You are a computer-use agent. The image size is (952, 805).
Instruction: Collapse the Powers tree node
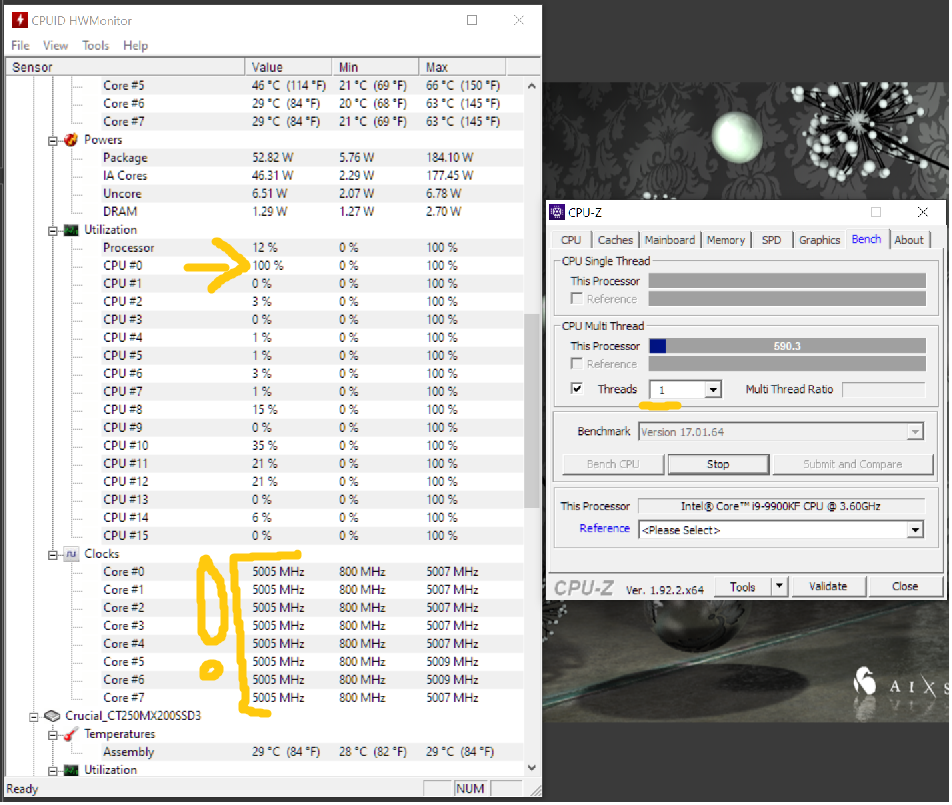pyautogui.click(x=53, y=141)
